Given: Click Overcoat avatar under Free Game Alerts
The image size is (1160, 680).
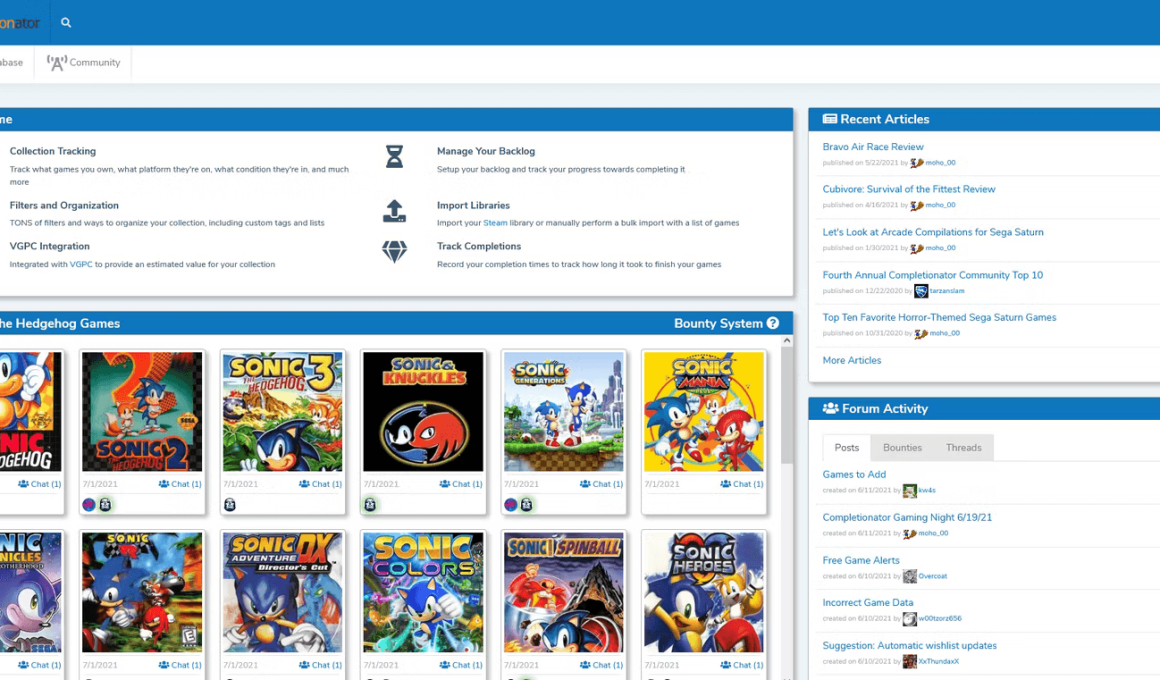Looking at the screenshot, I should (x=910, y=576).
